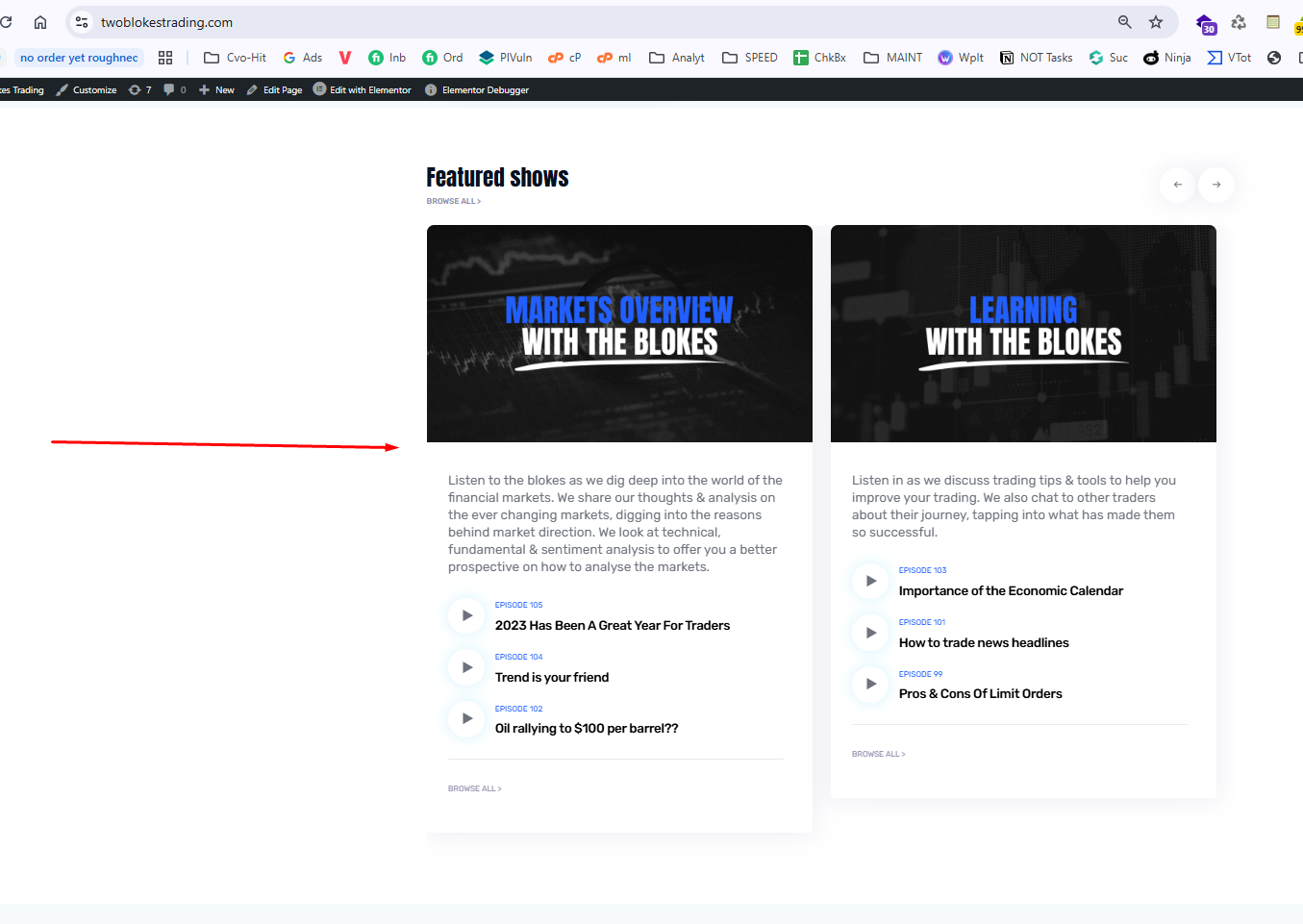Image resolution: width=1303 pixels, height=924 pixels.
Task: Click Browse All in Markets Overview card
Action: click(x=475, y=788)
